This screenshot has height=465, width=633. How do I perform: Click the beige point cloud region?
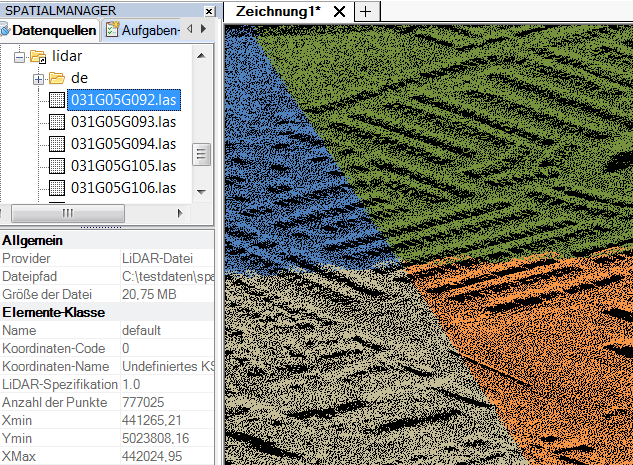pos(343,371)
